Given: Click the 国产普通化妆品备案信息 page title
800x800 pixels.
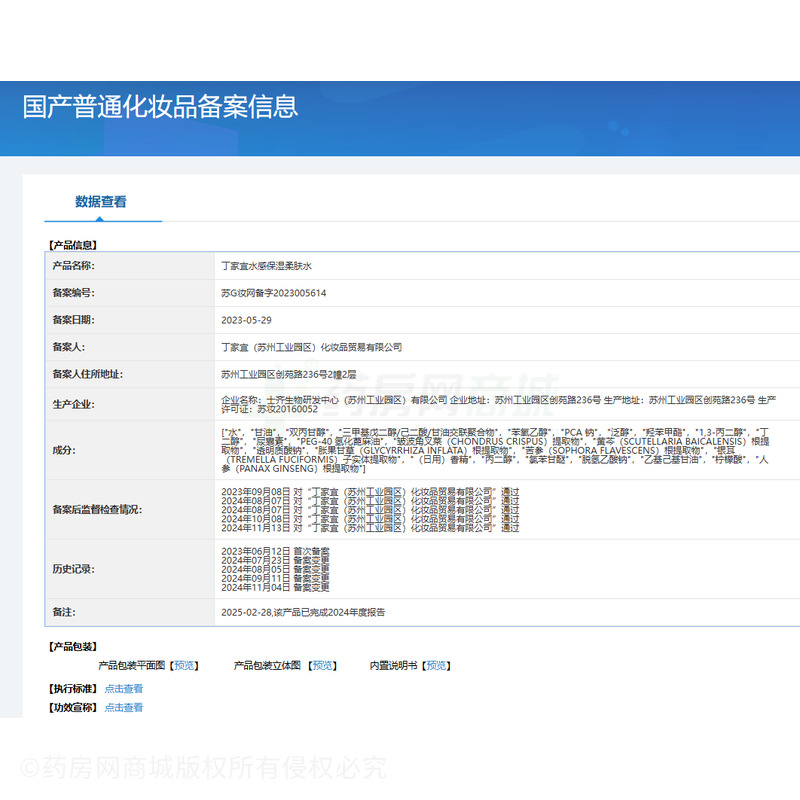Looking at the screenshot, I should [160, 107].
